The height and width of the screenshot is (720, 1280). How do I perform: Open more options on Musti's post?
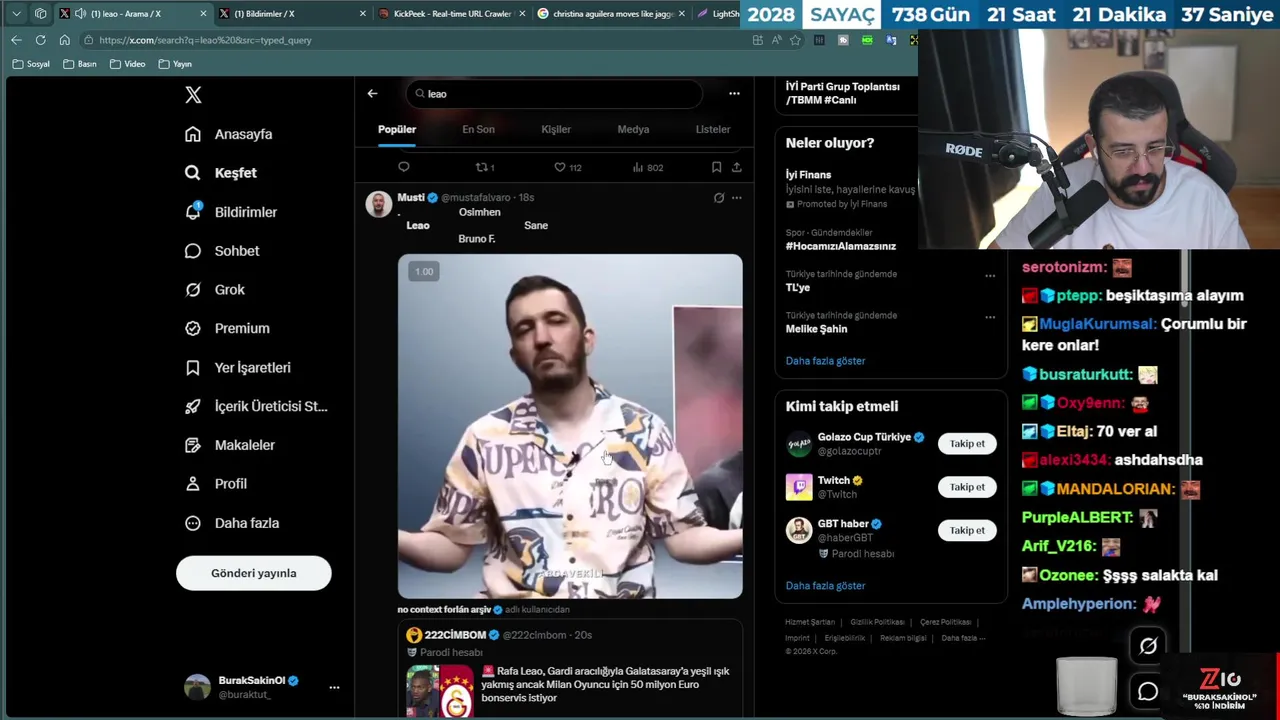[737, 198]
